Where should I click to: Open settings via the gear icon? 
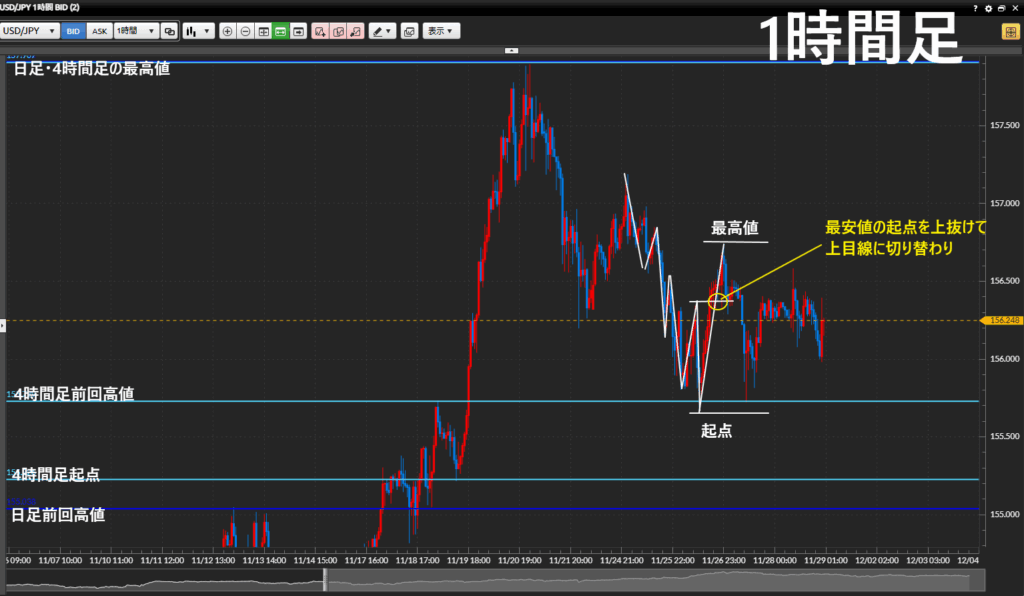tap(988, 7)
